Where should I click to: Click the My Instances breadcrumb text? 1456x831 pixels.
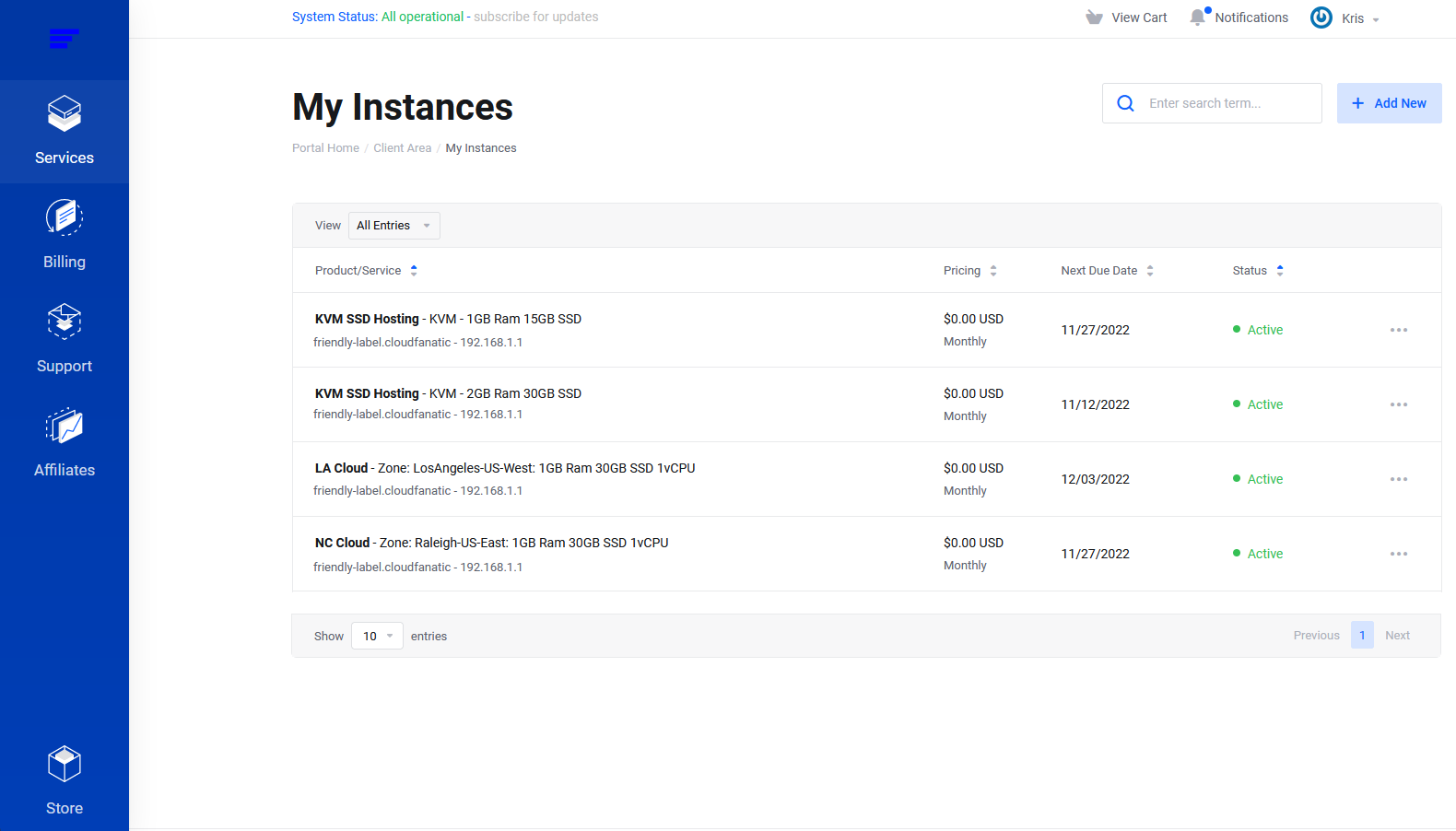click(x=481, y=148)
